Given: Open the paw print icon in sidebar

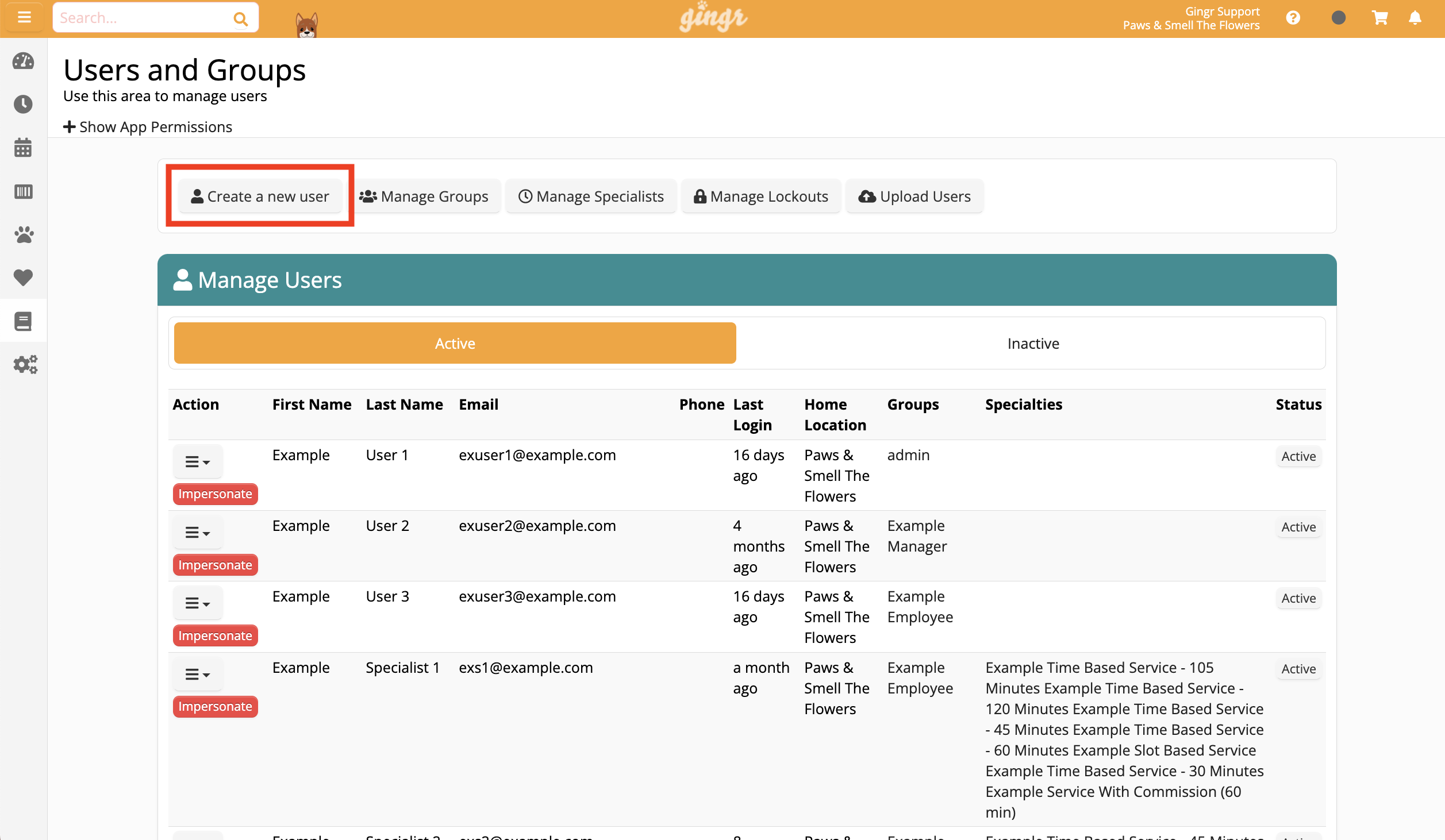Looking at the screenshot, I should [23, 235].
